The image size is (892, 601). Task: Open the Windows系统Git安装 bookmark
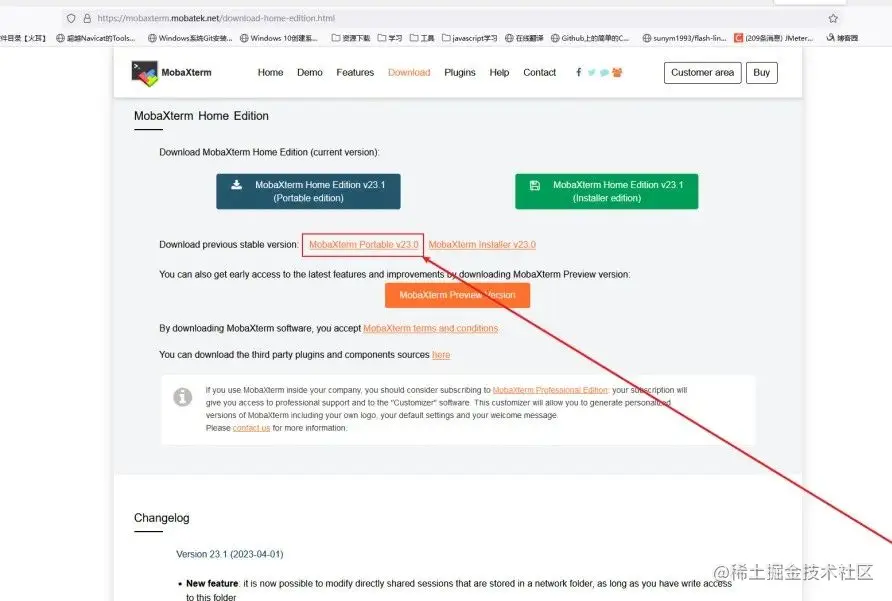click(x=190, y=38)
